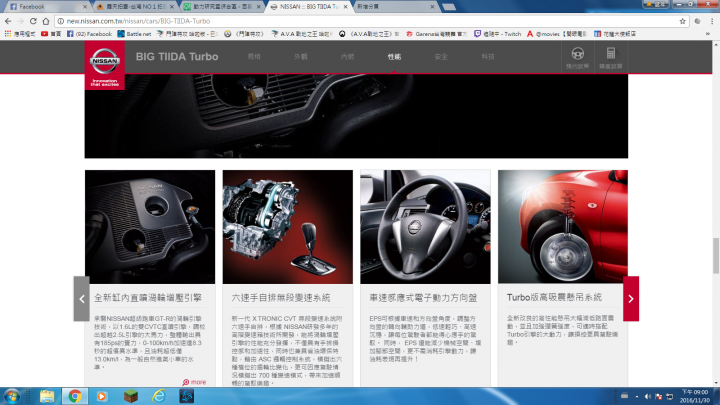Select 性能 in Nissan navigation
The image size is (720, 405).
tap(394, 57)
